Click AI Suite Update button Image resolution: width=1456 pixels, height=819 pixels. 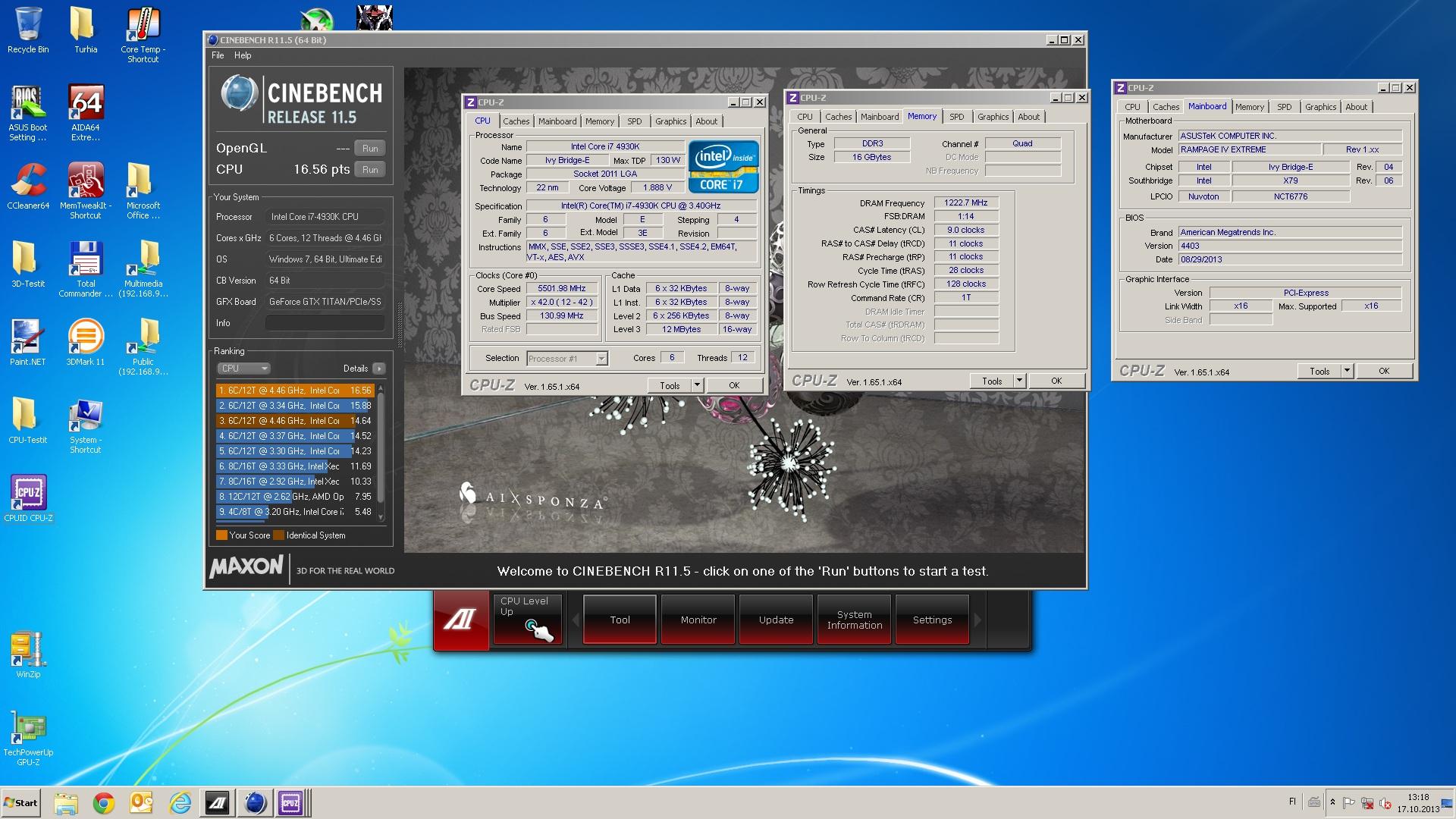[x=776, y=620]
